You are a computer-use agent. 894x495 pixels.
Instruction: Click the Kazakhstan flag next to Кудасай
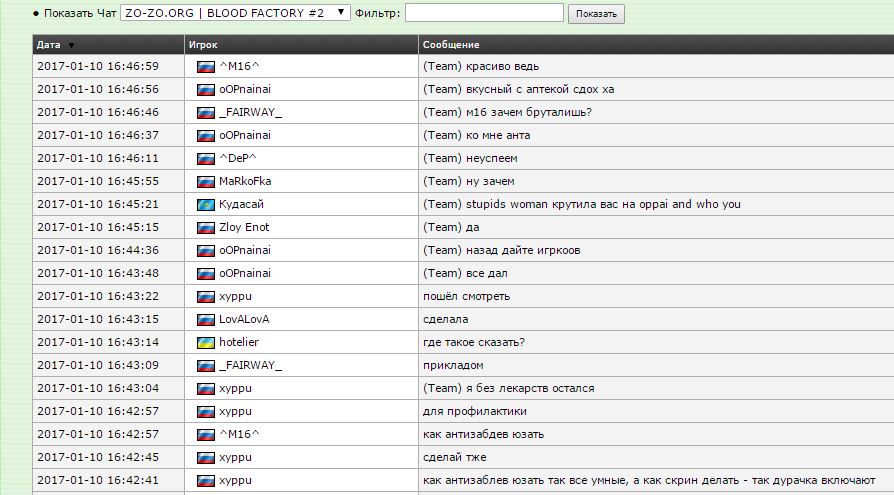click(206, 204)
